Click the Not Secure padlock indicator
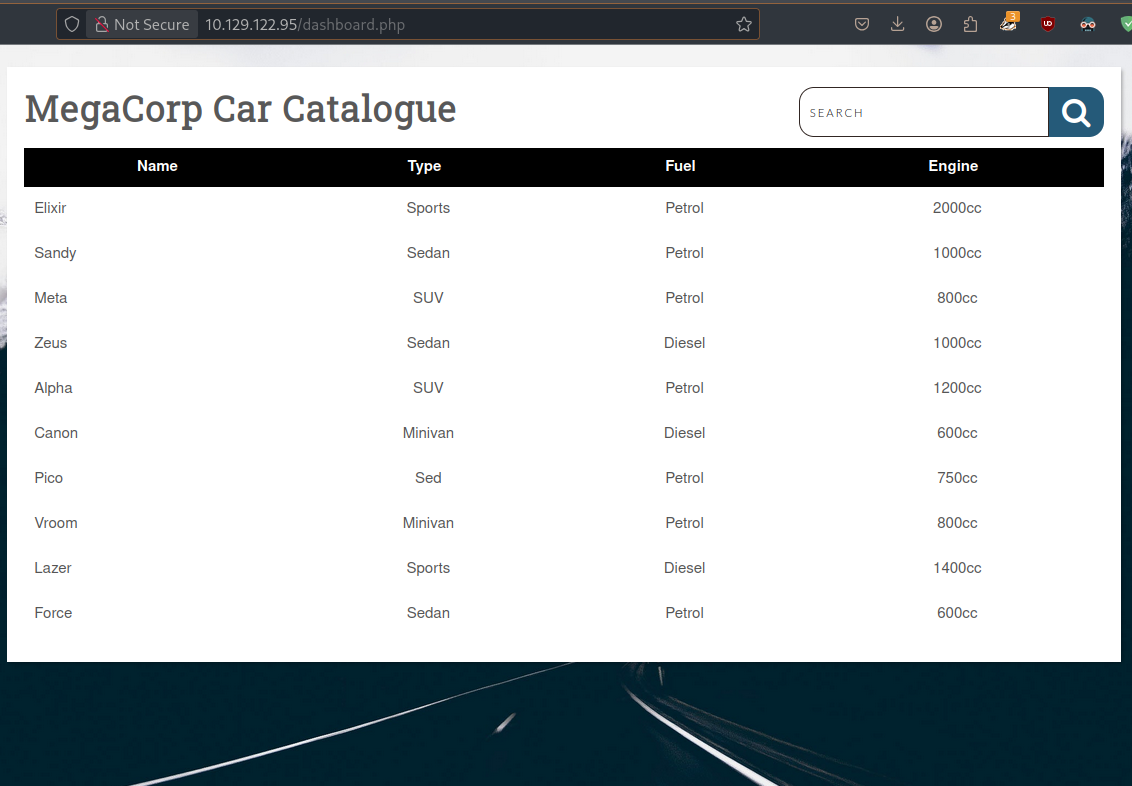 click(142, 24)
